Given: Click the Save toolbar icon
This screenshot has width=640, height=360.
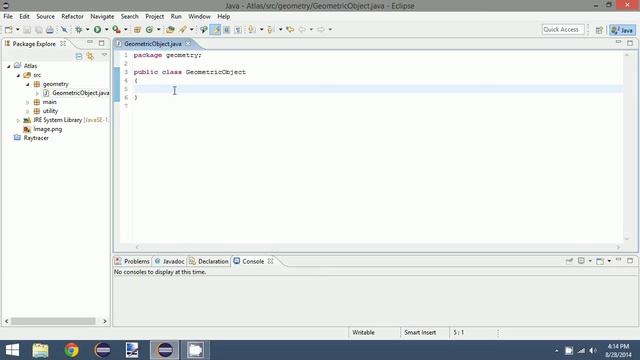Looking at the screenshot, I should [27, 29].
